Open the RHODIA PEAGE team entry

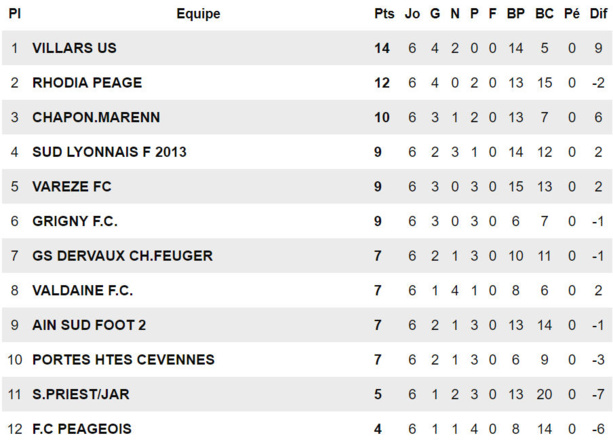87,83
